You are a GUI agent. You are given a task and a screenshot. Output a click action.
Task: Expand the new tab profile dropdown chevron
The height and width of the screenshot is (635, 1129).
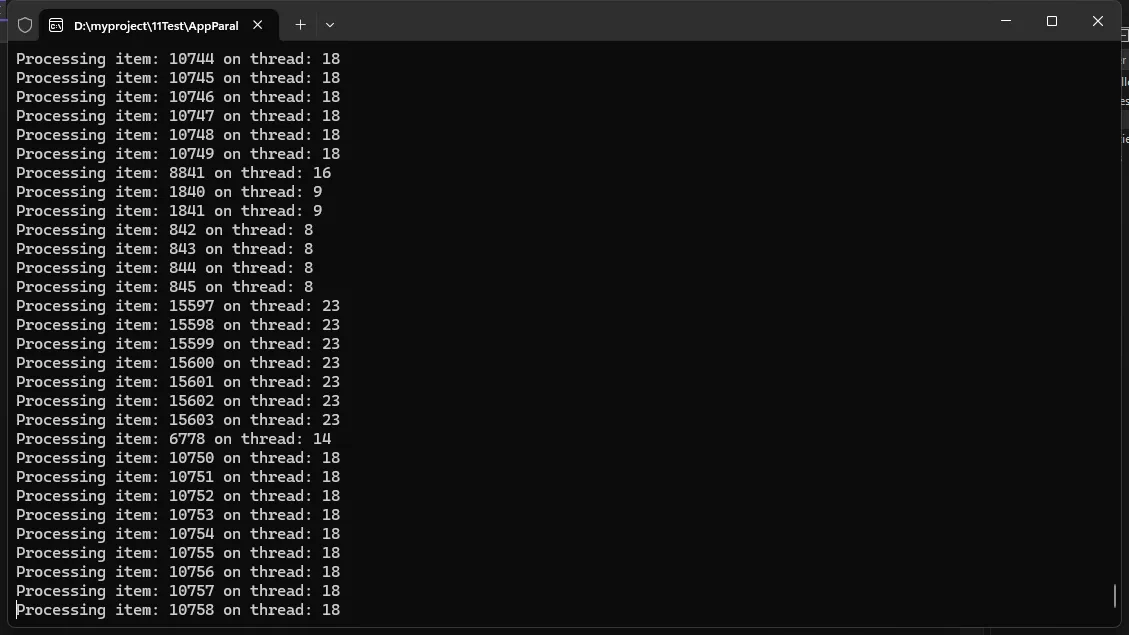(x=330, y=25)
